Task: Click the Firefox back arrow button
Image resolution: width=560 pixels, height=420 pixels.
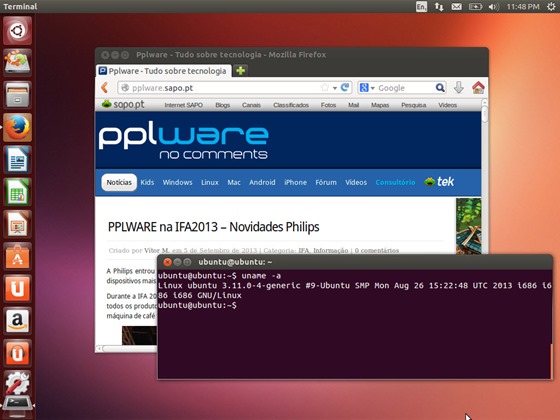Action: 105,88
